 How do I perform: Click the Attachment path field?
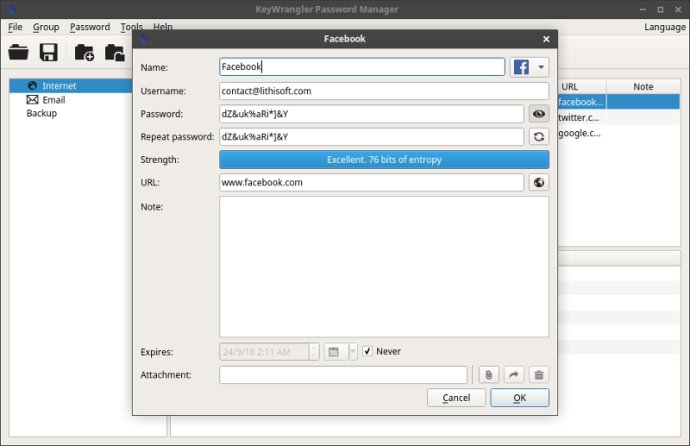343,375
